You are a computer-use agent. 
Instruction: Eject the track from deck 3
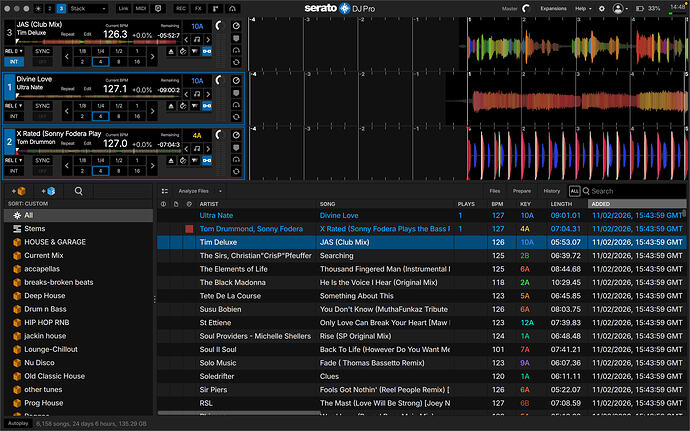pos(171,52)
